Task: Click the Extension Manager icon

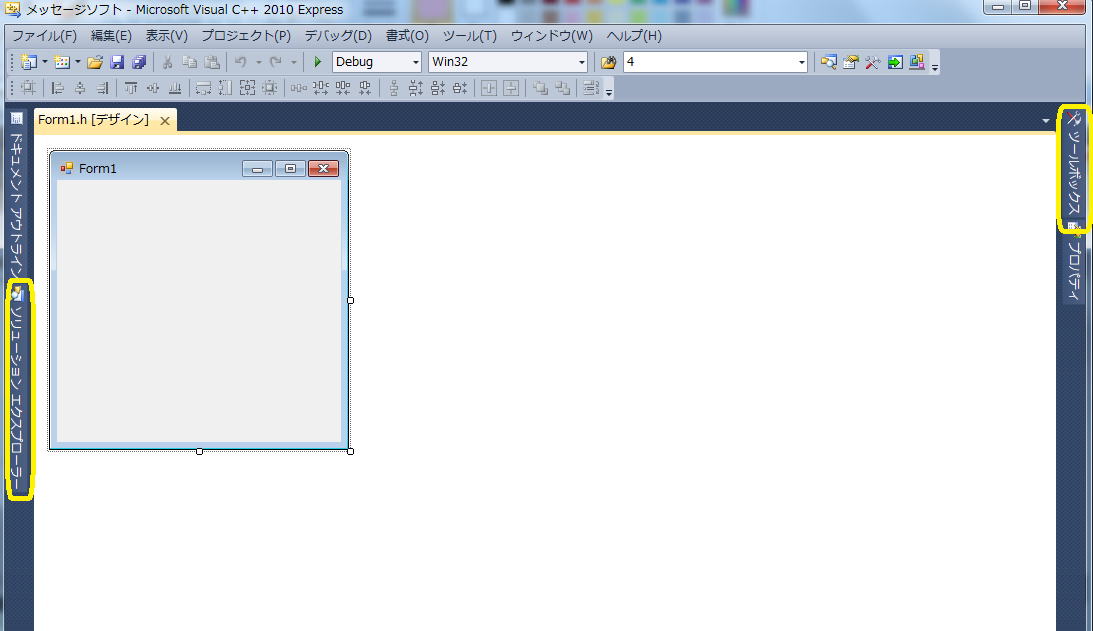Action: [x=917, y=62]
